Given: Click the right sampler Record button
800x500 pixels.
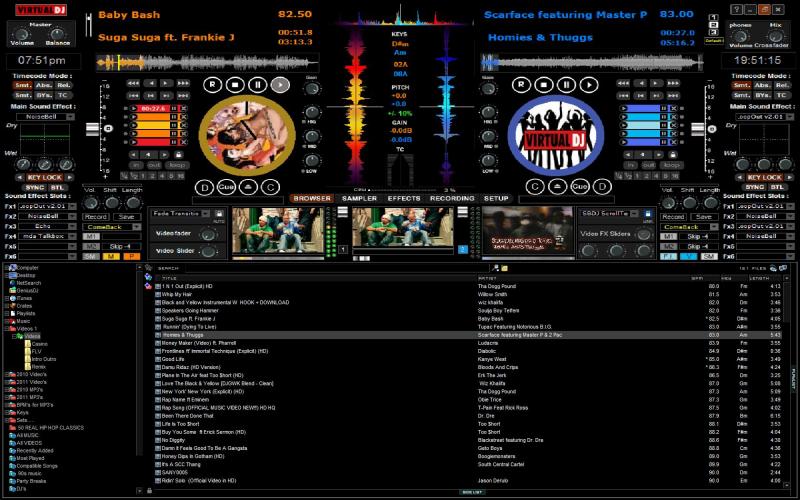Looking at the screenshot, I should point(673,217).
